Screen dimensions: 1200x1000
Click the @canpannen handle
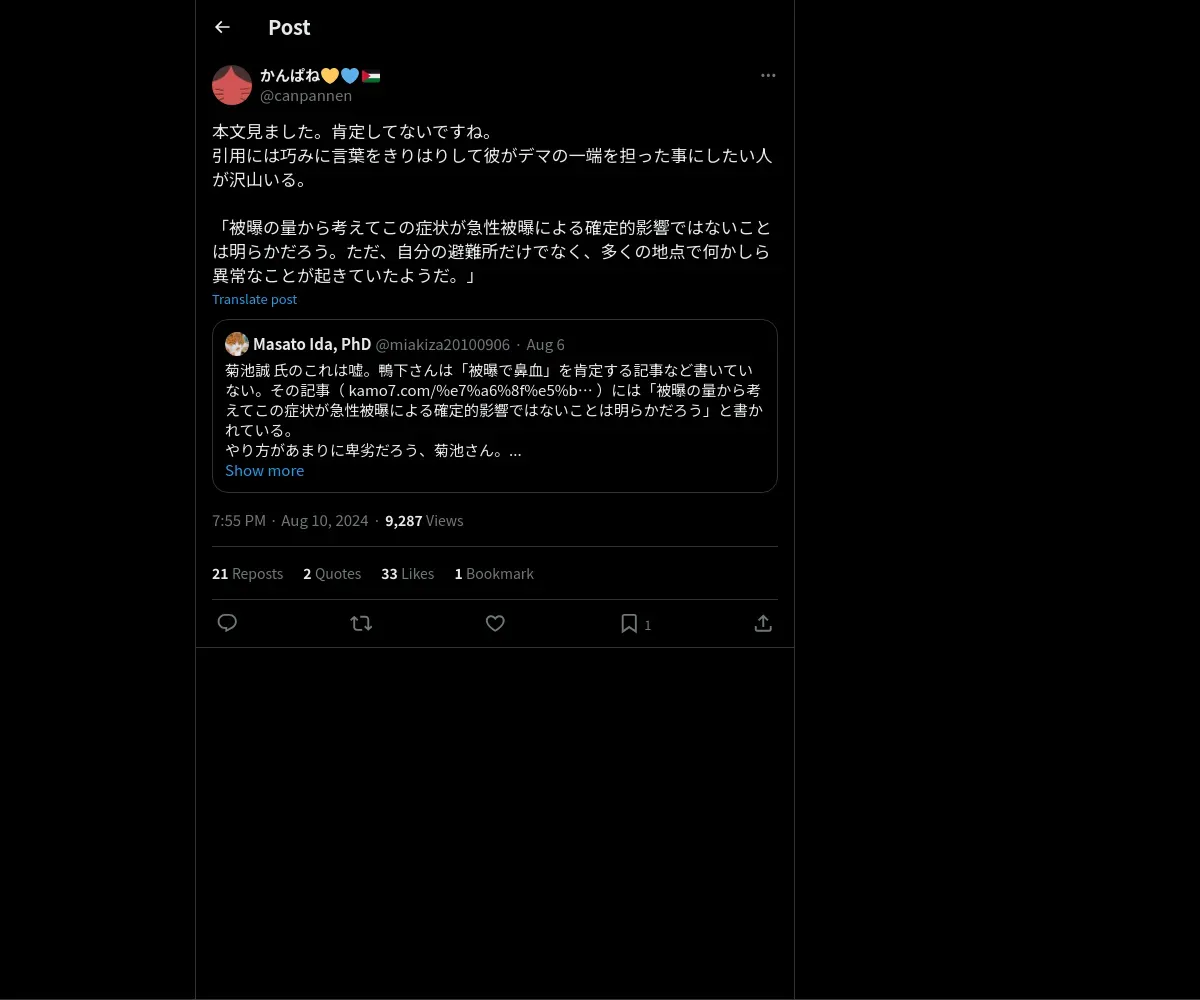[x=306, y=95]
